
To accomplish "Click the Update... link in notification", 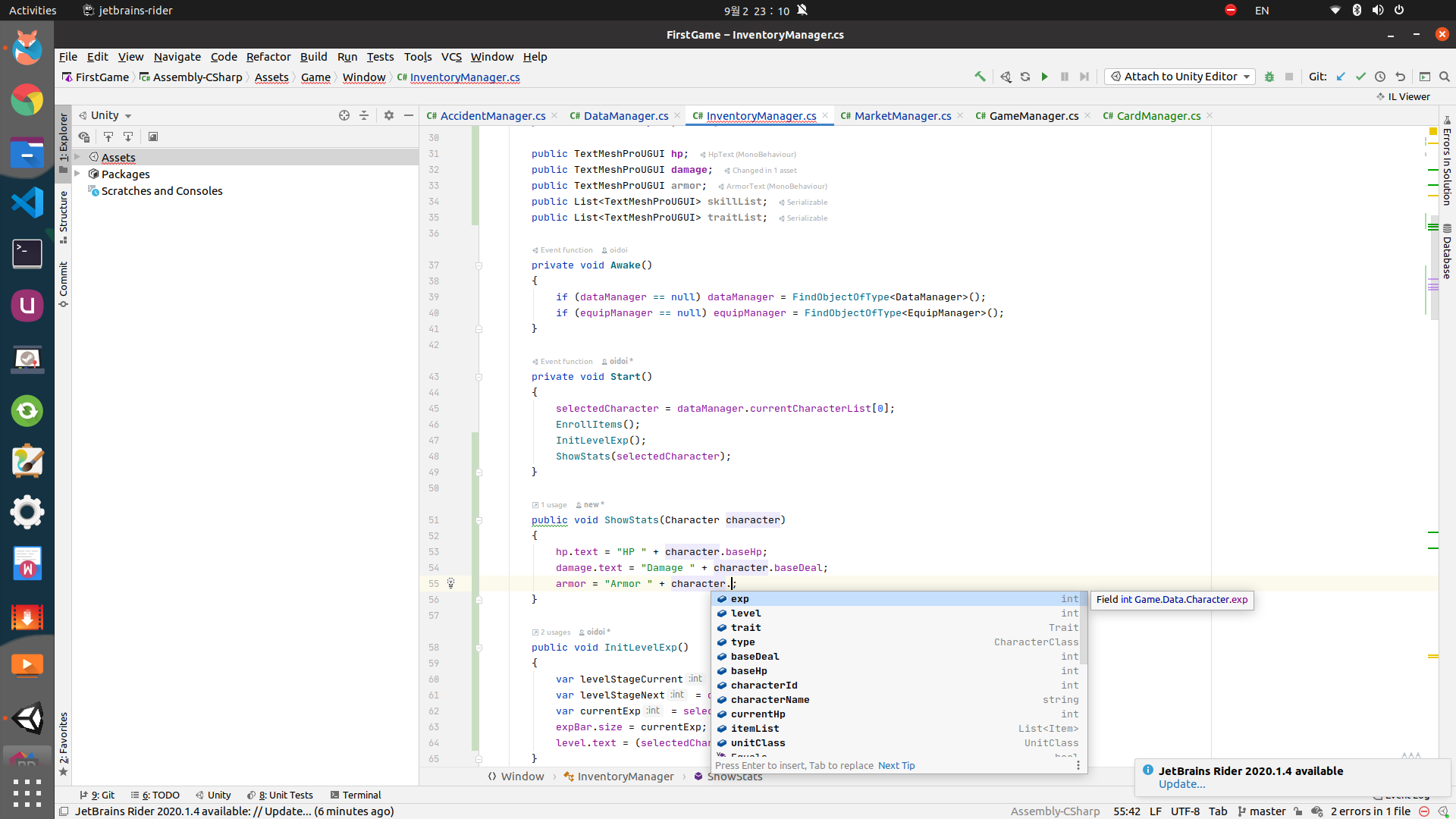I will point(1181,784).
